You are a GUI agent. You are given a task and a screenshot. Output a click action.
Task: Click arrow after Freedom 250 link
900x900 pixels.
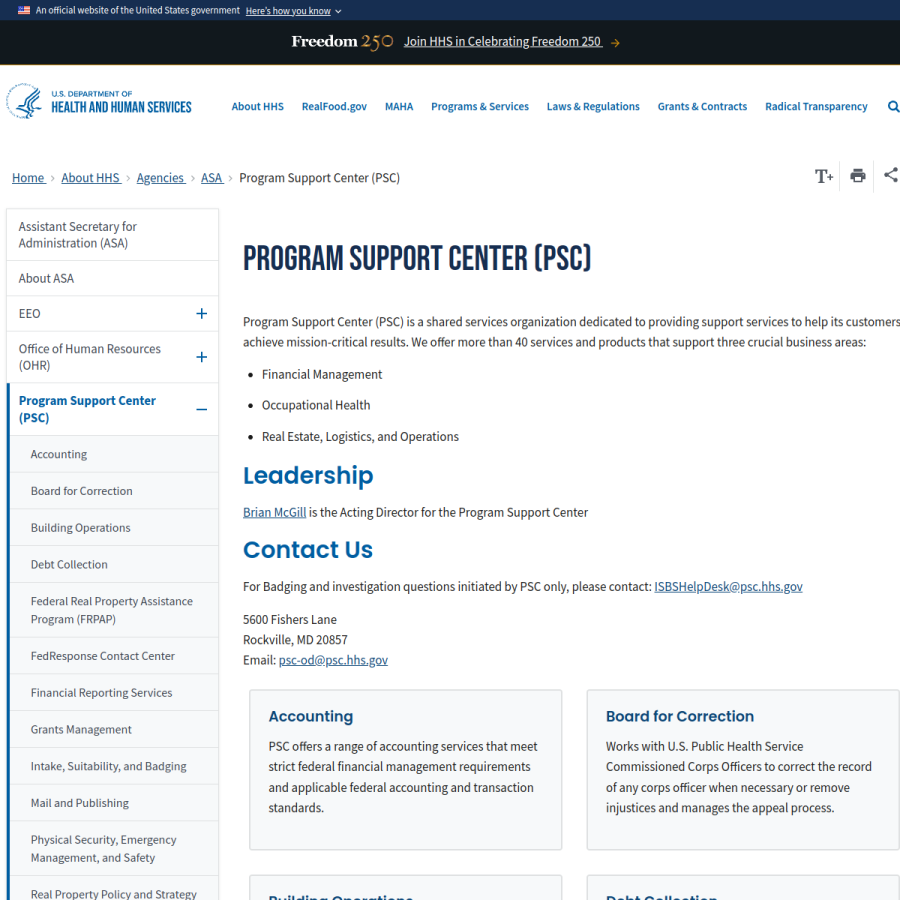615,43
